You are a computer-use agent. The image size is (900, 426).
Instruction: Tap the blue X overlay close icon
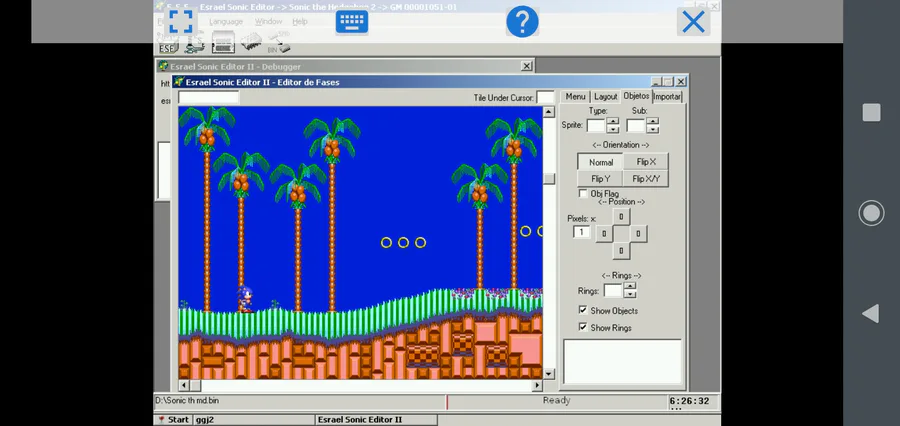(693, 22)
